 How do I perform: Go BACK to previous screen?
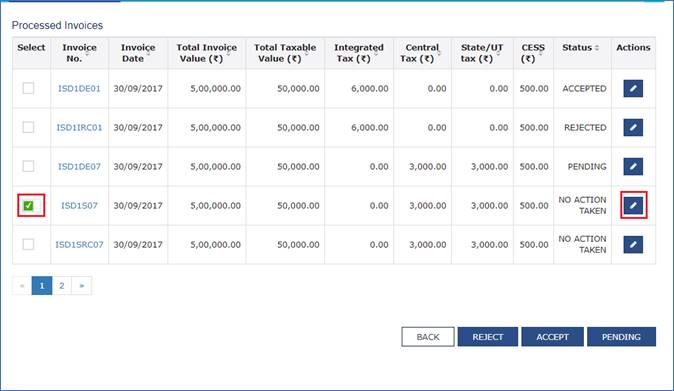click(x=428, y=337)
